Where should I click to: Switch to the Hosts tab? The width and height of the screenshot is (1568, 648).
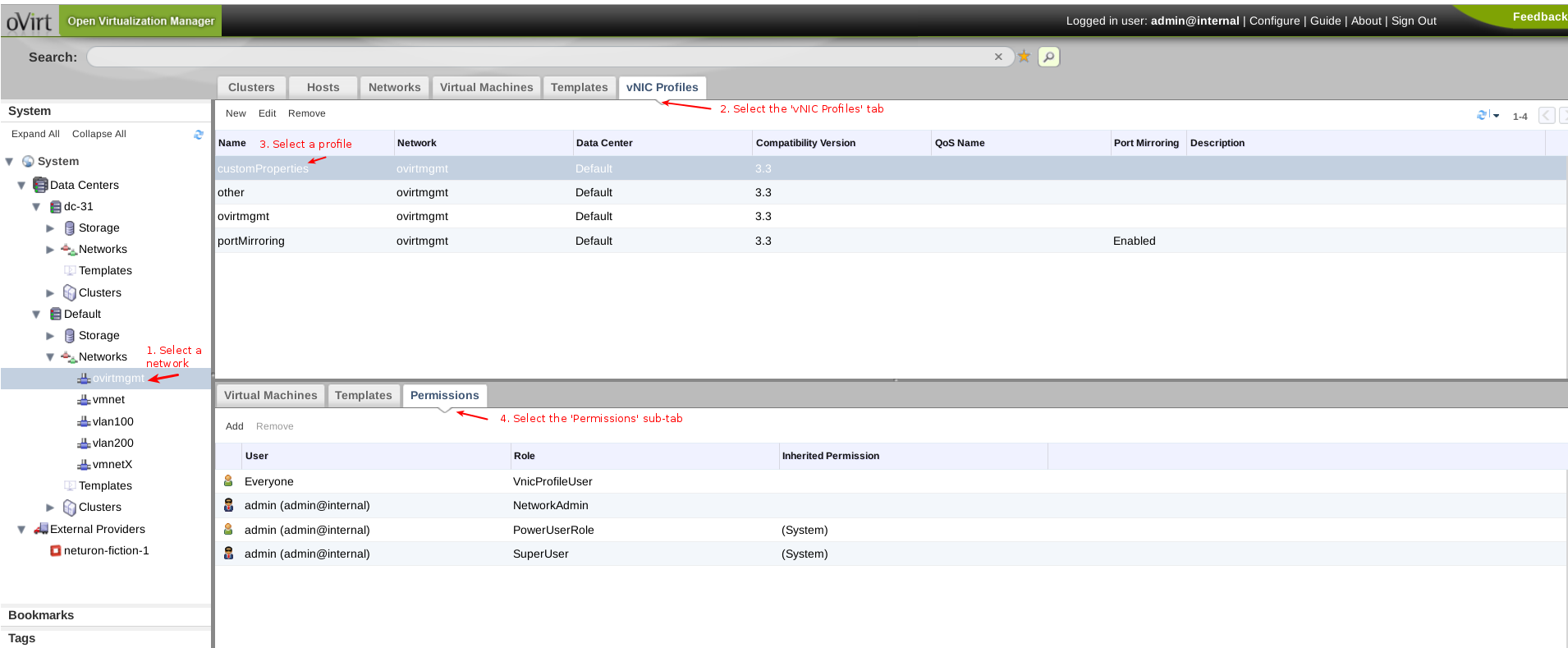323,88
